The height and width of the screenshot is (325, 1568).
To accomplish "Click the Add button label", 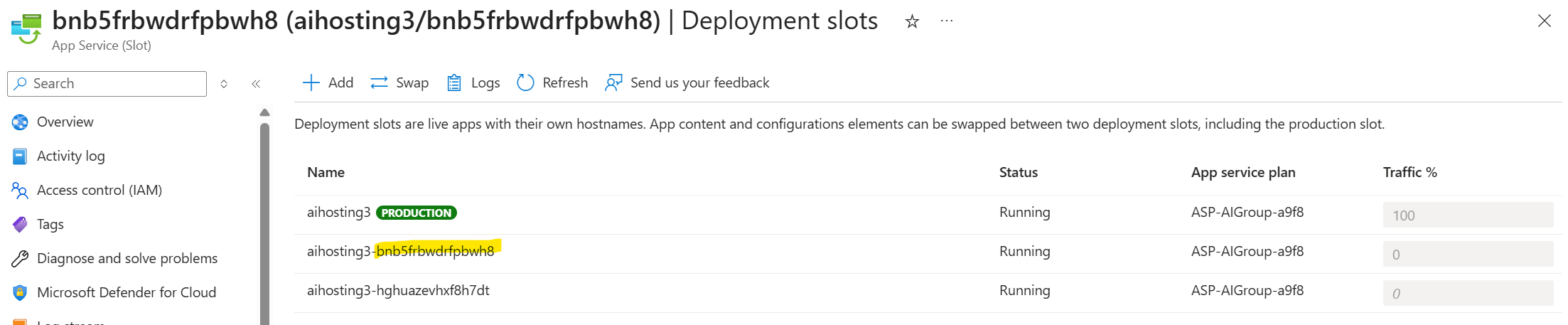I will coord(341,82).
